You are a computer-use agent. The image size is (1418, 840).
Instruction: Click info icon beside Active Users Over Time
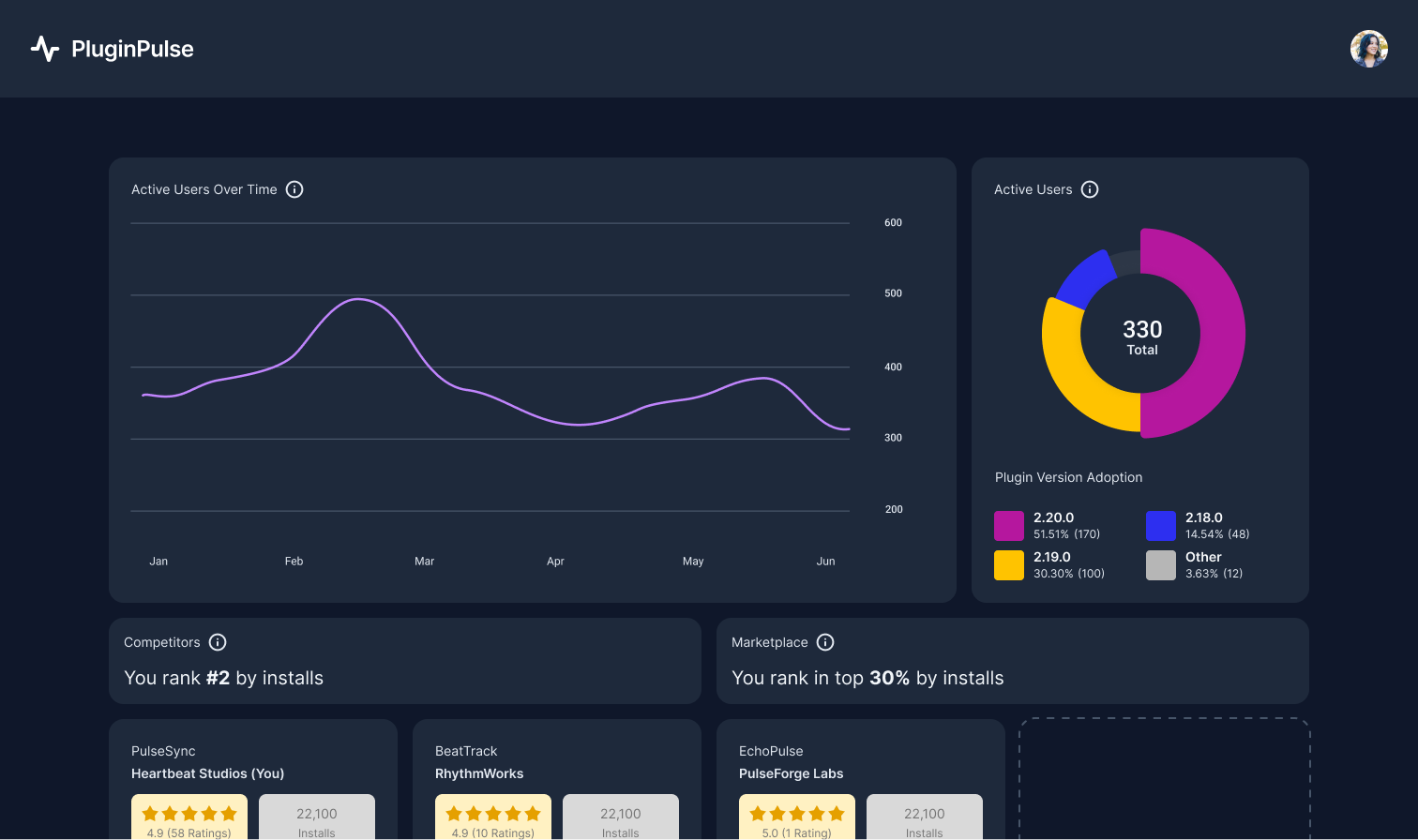(x=294, y=189)
